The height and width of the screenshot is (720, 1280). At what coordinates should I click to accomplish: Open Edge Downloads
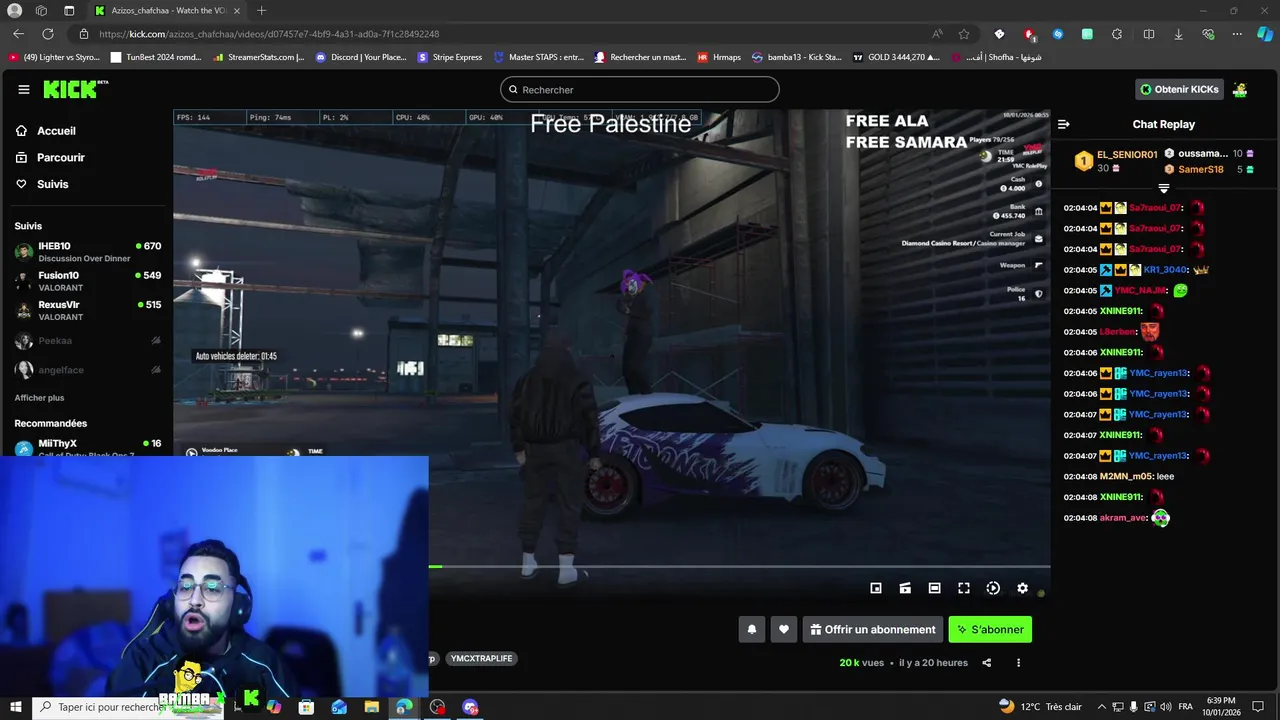pos(1178,34)
